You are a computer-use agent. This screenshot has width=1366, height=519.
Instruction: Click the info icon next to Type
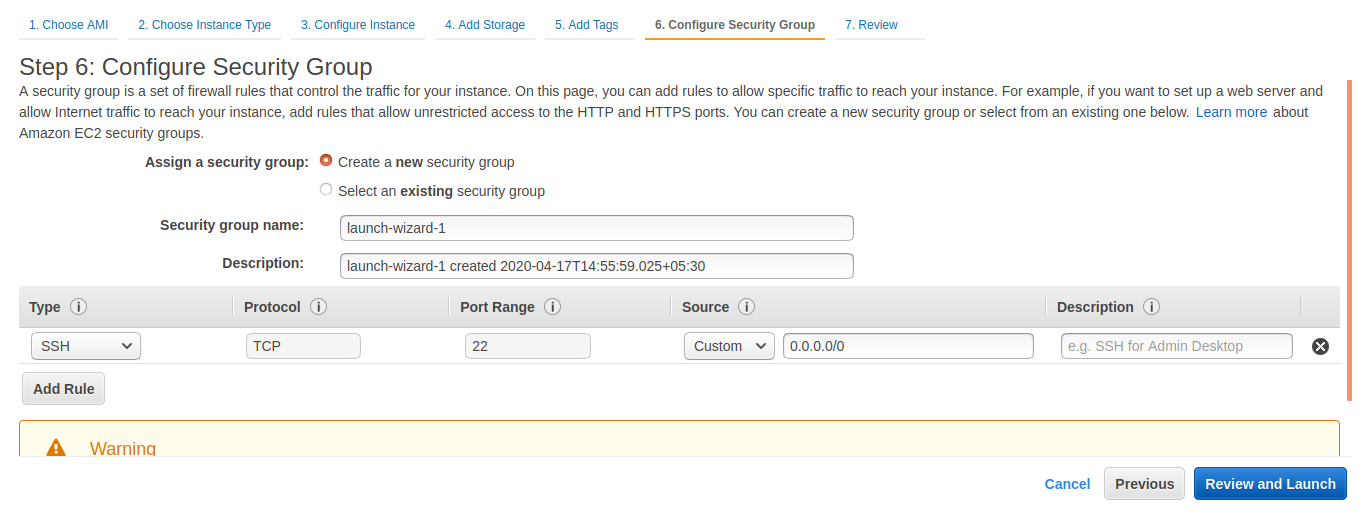click(x=79, y=307)
